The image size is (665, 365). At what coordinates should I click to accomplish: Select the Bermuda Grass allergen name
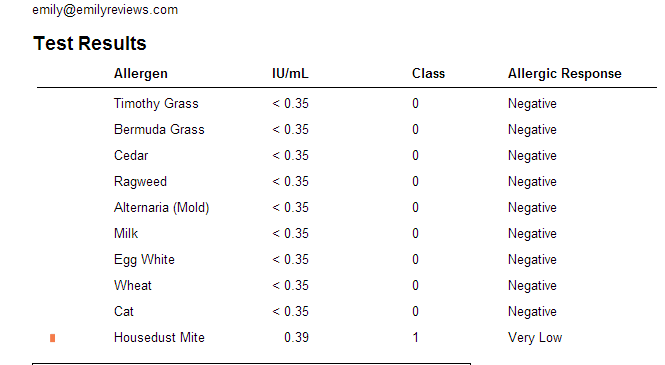(159, 129)
